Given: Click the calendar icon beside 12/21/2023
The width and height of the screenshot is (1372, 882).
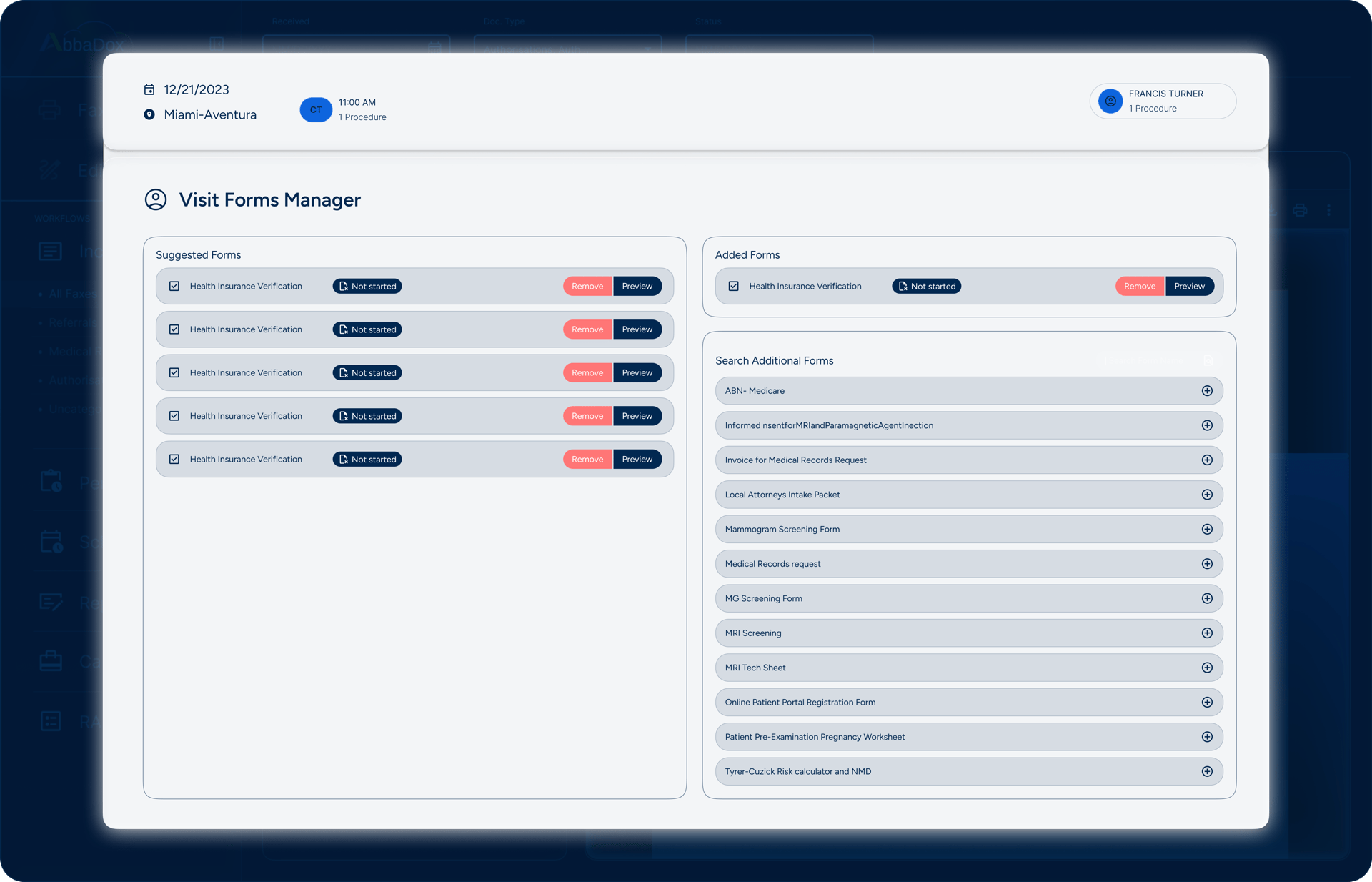Looking at the screenshot, I should coord(149,90).
